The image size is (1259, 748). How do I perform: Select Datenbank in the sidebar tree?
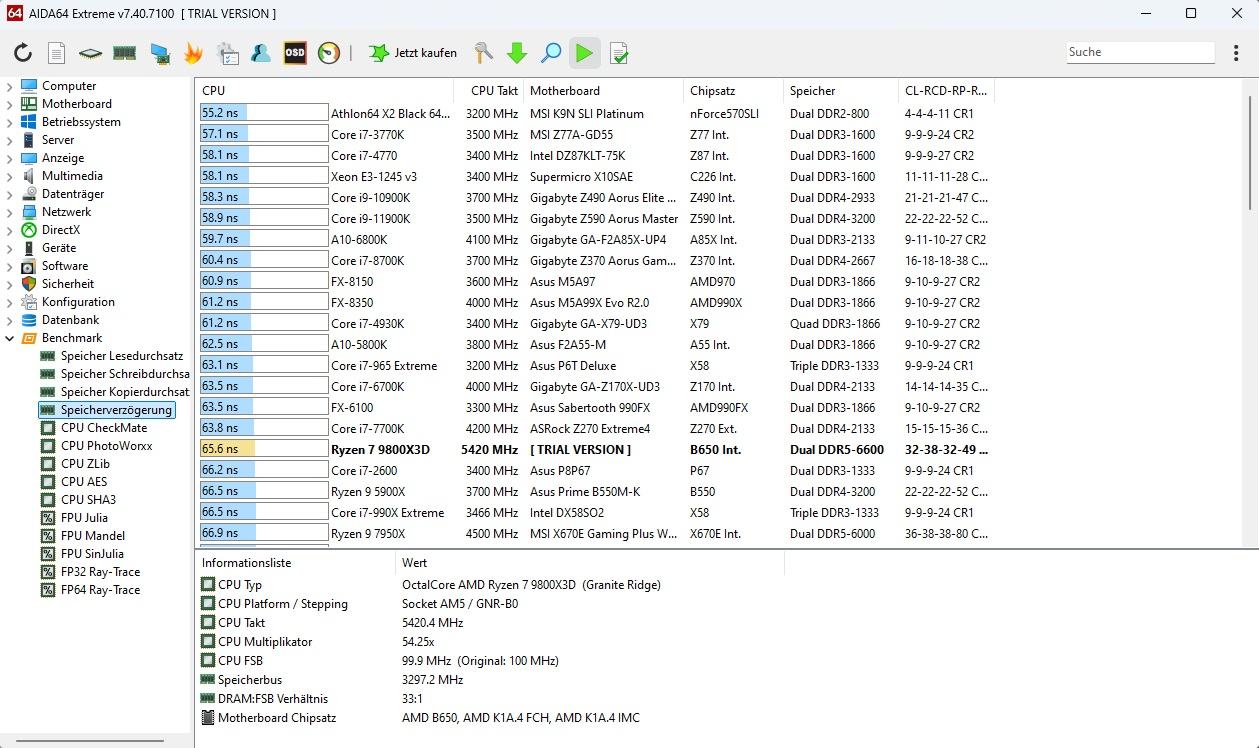70,320
